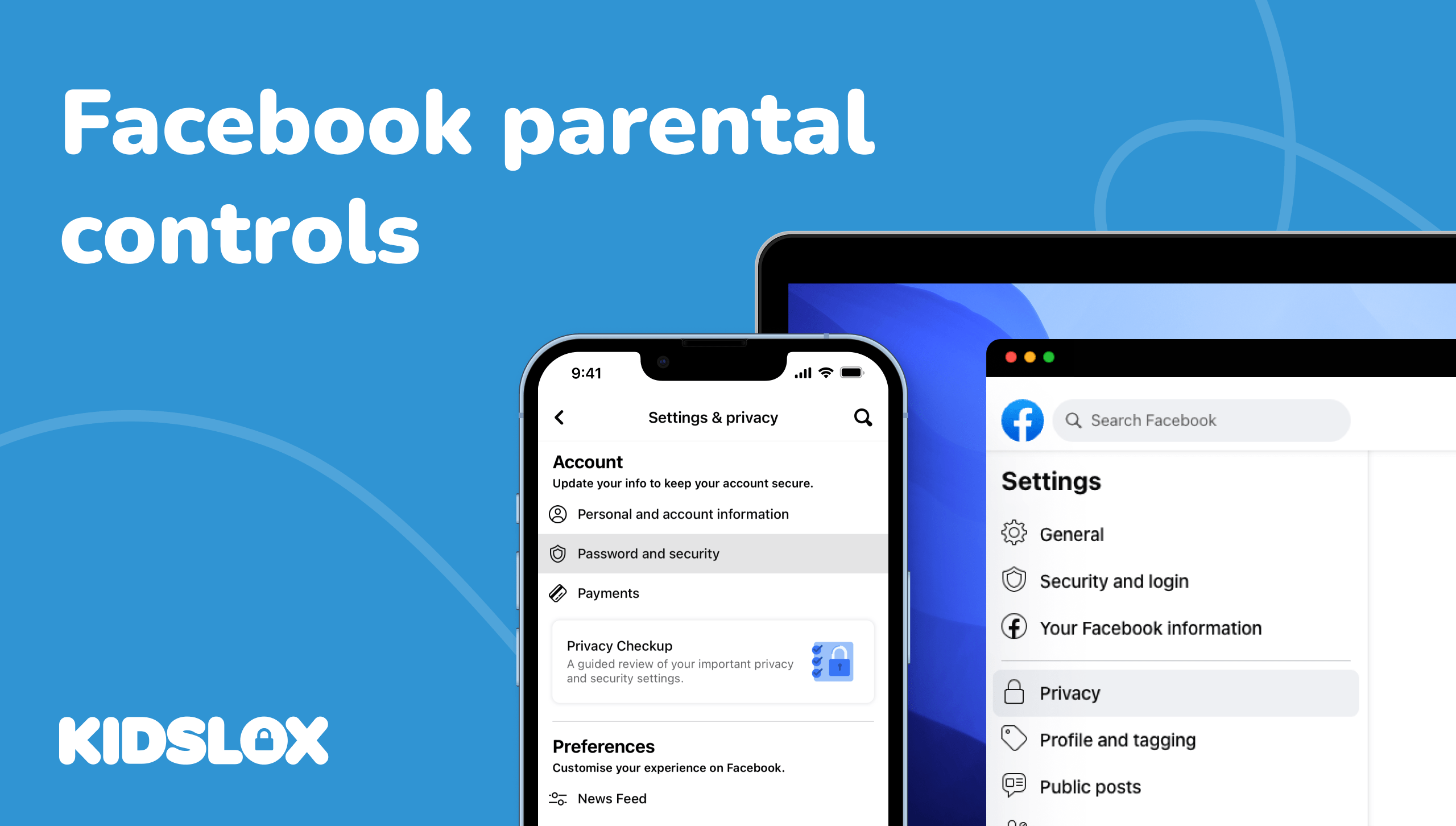Select the Payments settings option

point(608,591)
